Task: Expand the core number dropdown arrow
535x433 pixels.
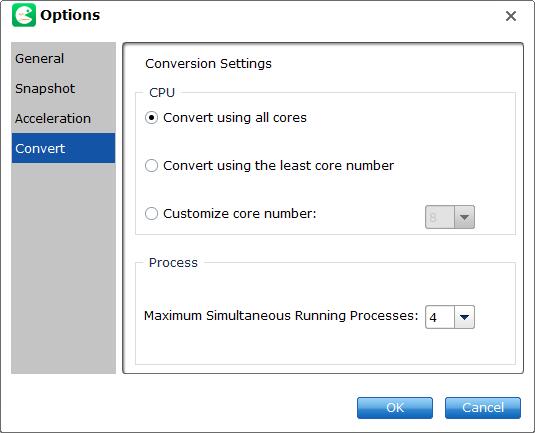Action: tap(464, 217)
